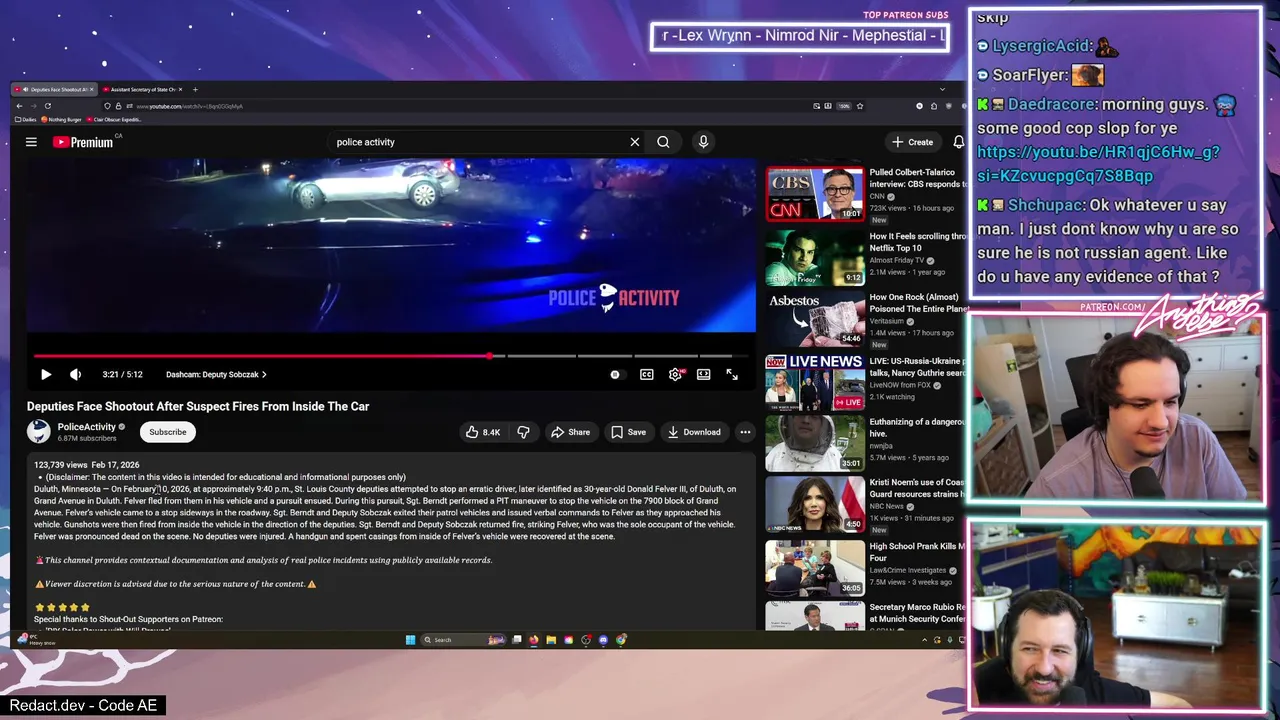Save video to a playlist
Screen dimensions: 1280x720
(x=629, y=432)
